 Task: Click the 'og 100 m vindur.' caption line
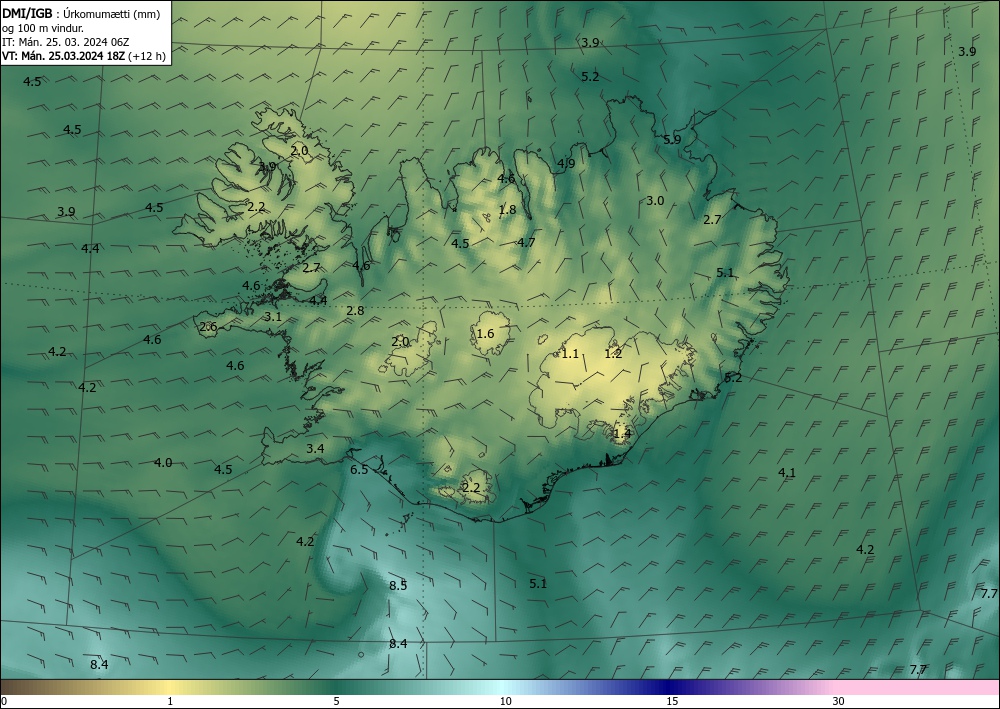(x=43, y=28)
